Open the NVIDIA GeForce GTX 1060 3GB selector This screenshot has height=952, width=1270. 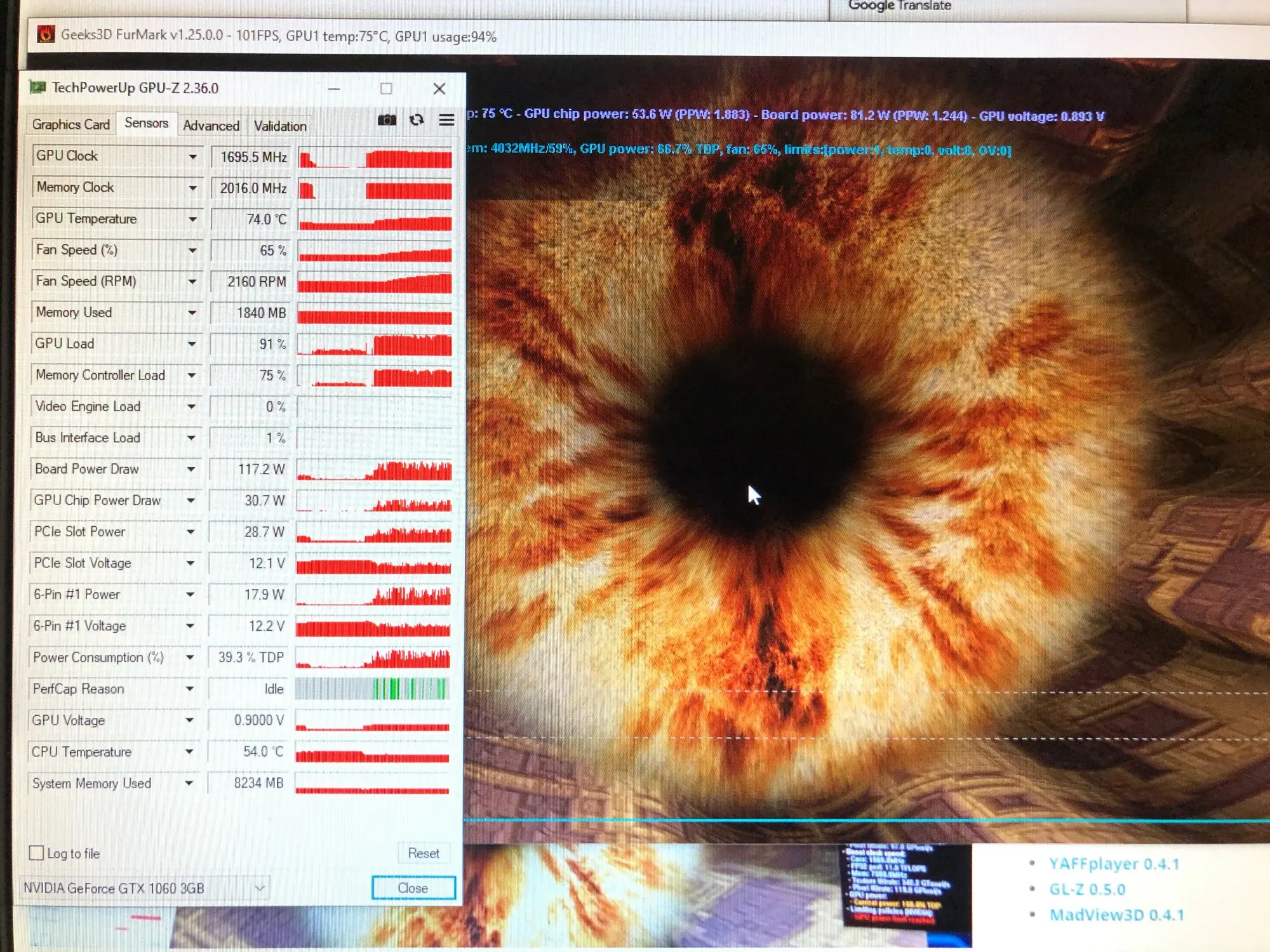[x=145, y=888]
